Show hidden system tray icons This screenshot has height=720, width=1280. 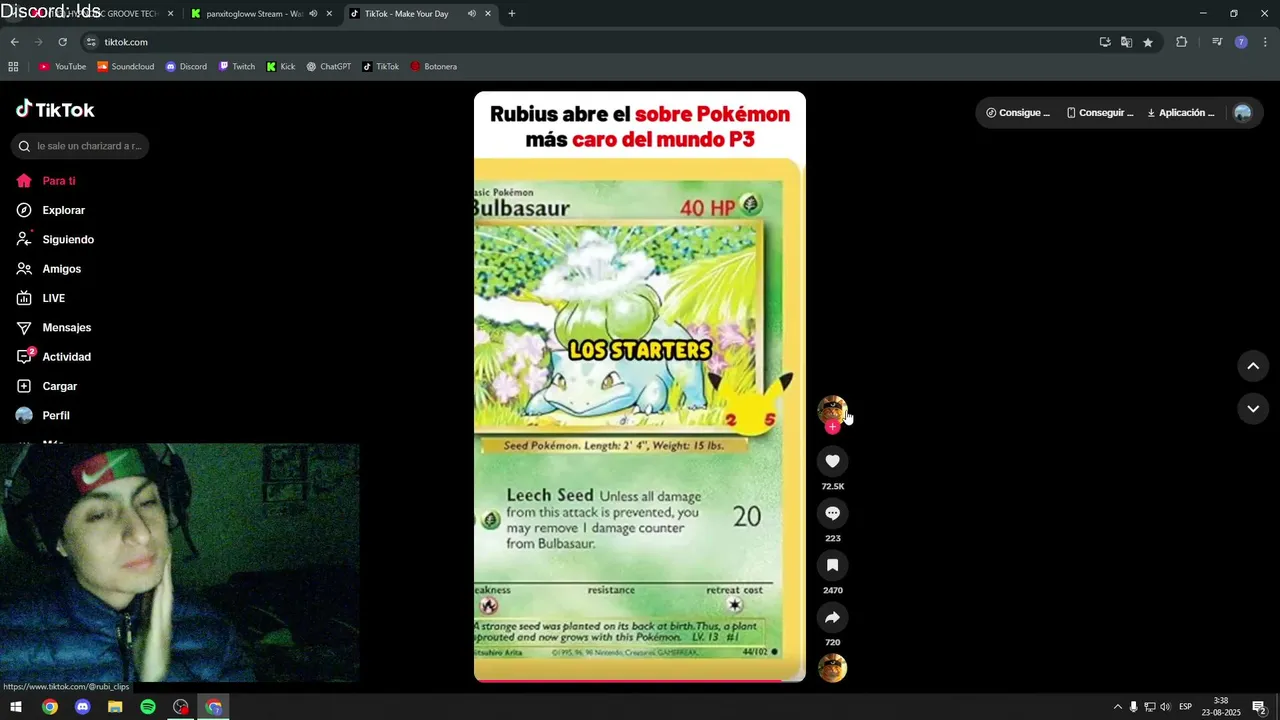[1118, 707]
